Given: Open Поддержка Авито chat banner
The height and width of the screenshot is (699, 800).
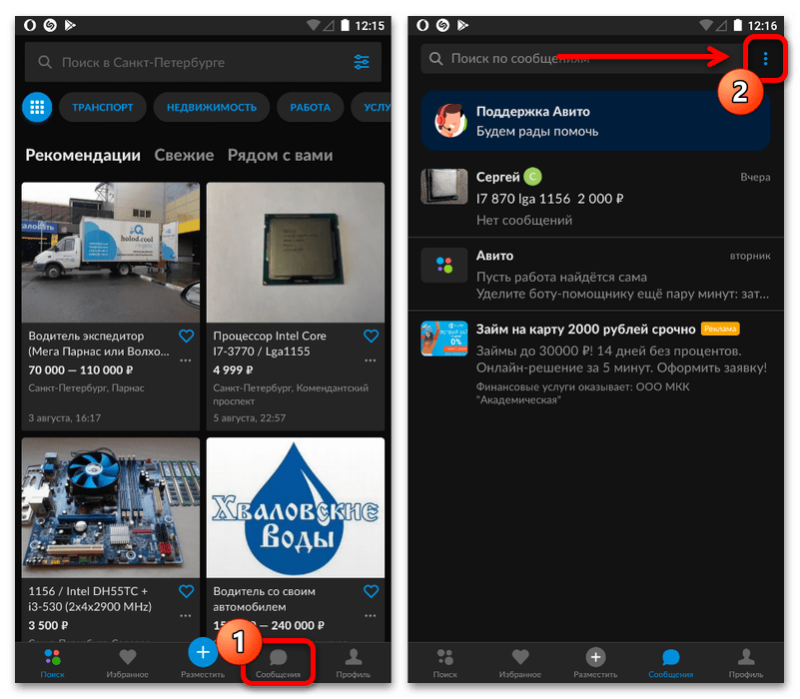Looking at the screenshot, I should pos(595,121).
